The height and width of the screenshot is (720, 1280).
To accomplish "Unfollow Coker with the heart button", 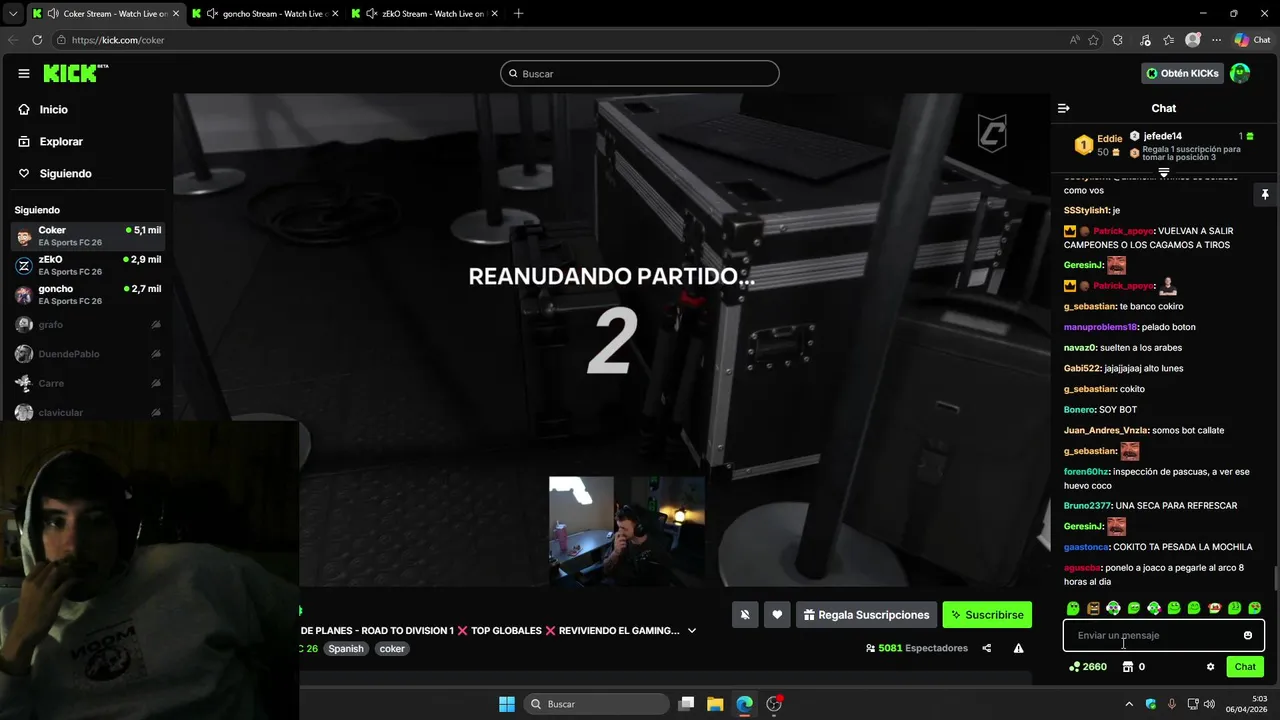I will pos(777,615).
